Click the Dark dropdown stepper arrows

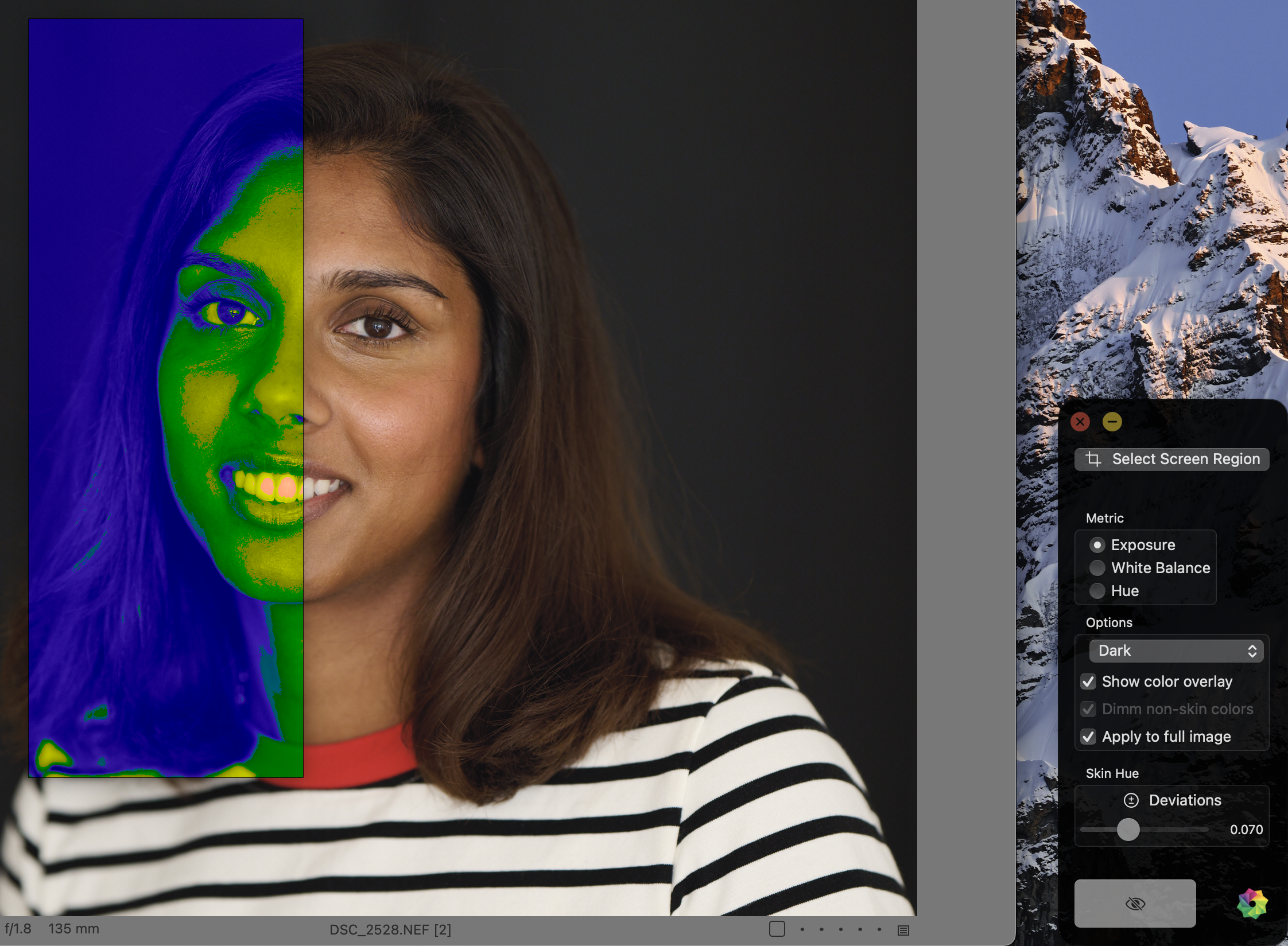click(1252, 651)
